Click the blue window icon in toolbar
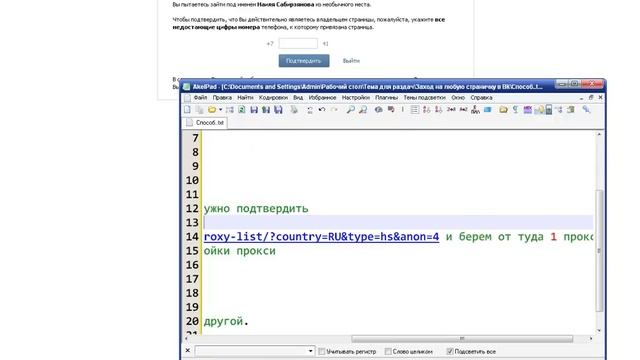640x360 pixels. coord(487,110)
